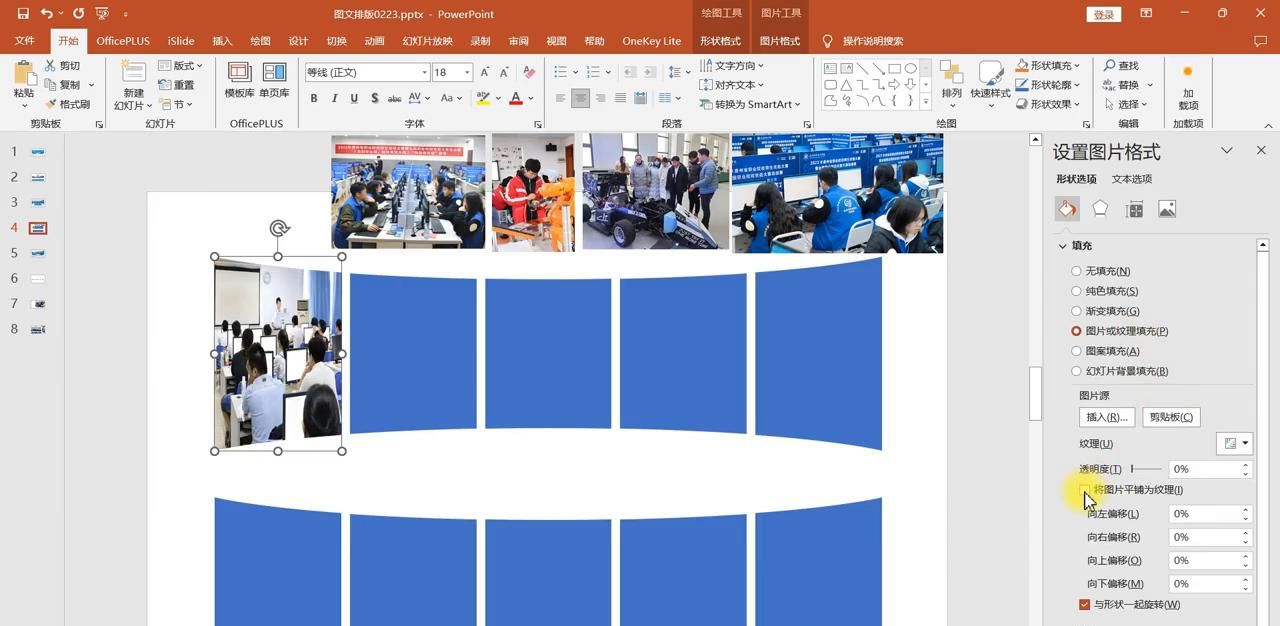Increase the font size
Screen dimensions: 1280x626
coord(485,72)
